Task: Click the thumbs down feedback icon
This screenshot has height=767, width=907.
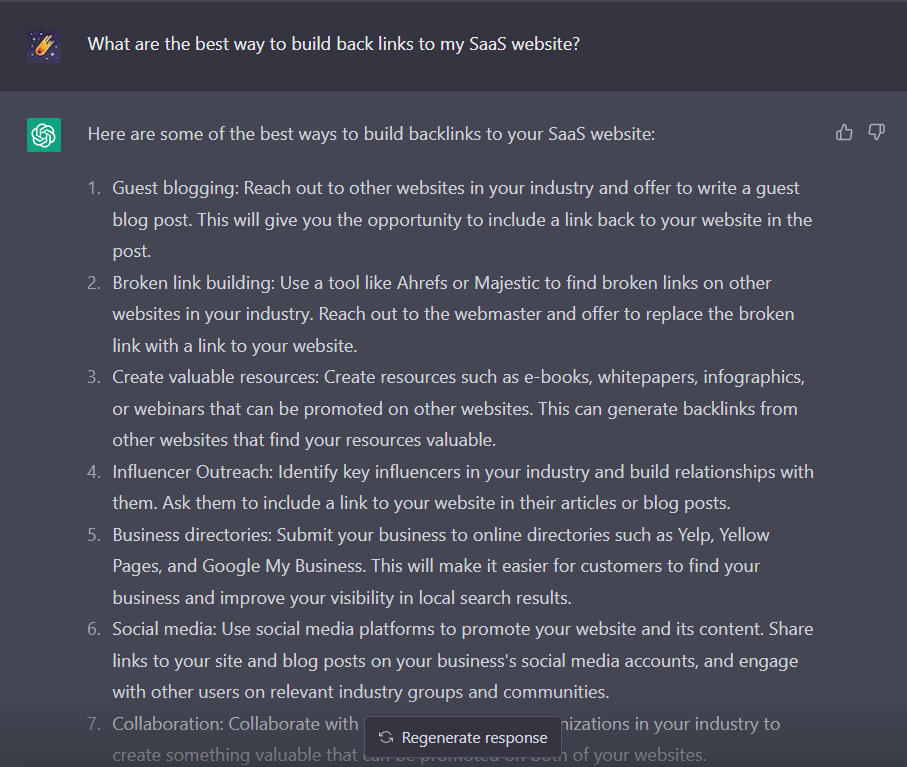Action: (876, 132)
